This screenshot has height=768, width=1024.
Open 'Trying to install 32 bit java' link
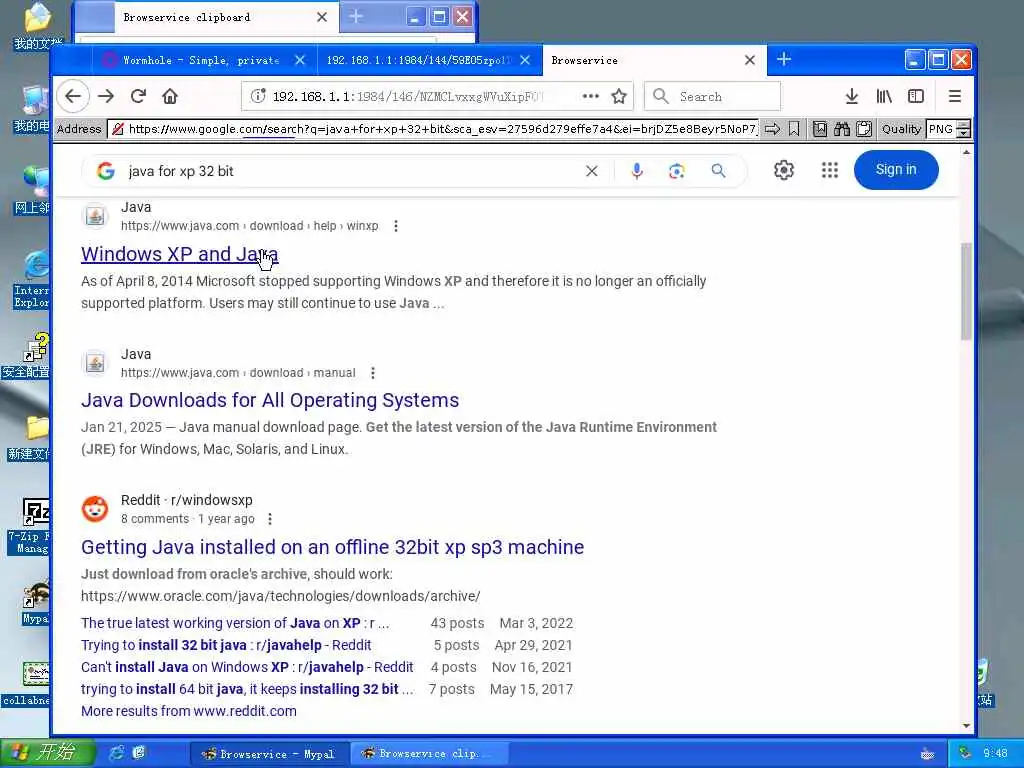click(226, 645)
